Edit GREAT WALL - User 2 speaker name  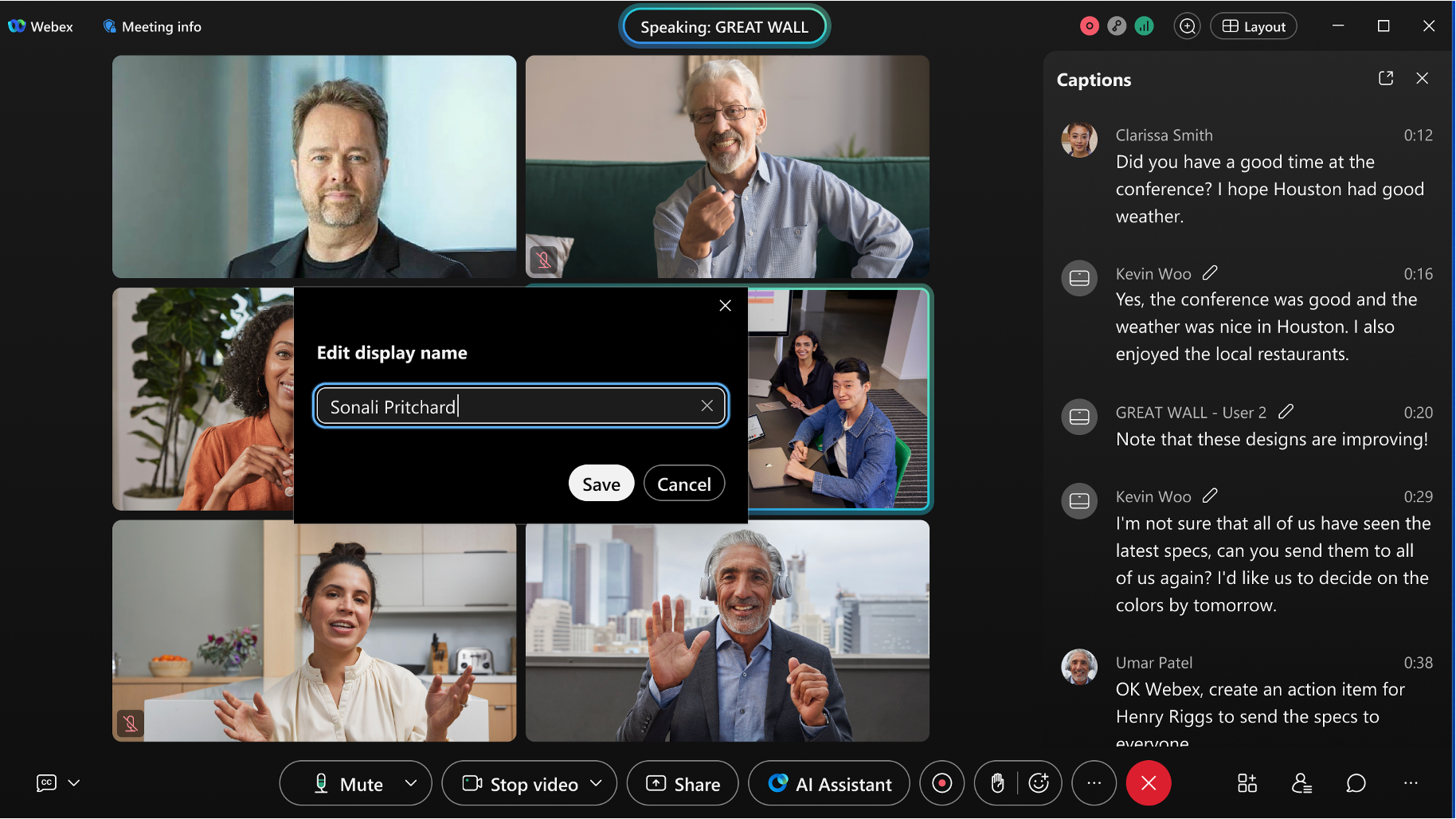pyautogui.click(x=1286, y=412)
